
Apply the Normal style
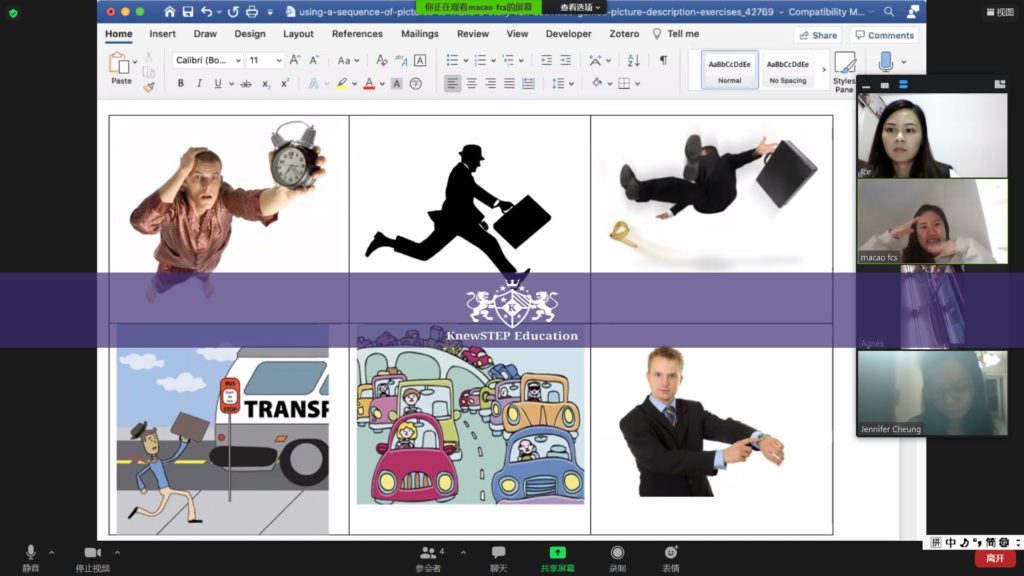pyautogui.click(x=729, y=70)
